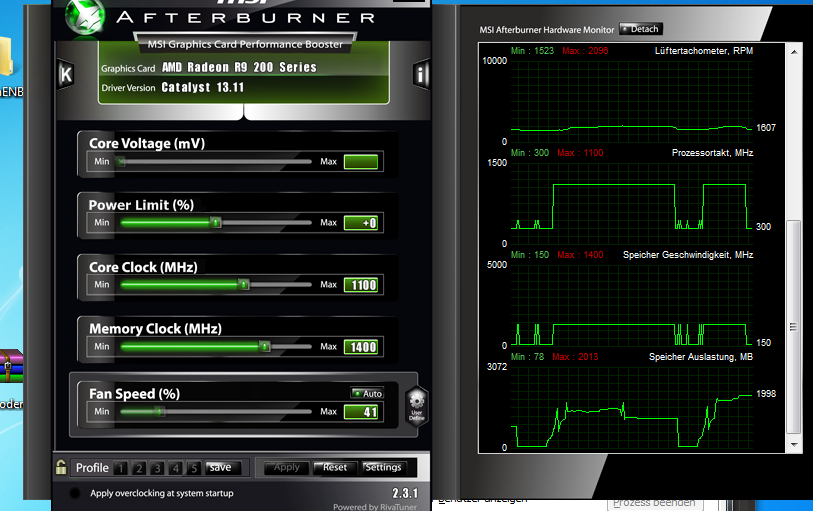813x511 pixels.
Task: Click the Core Clock 1100 value field
Action: [361, 285]
